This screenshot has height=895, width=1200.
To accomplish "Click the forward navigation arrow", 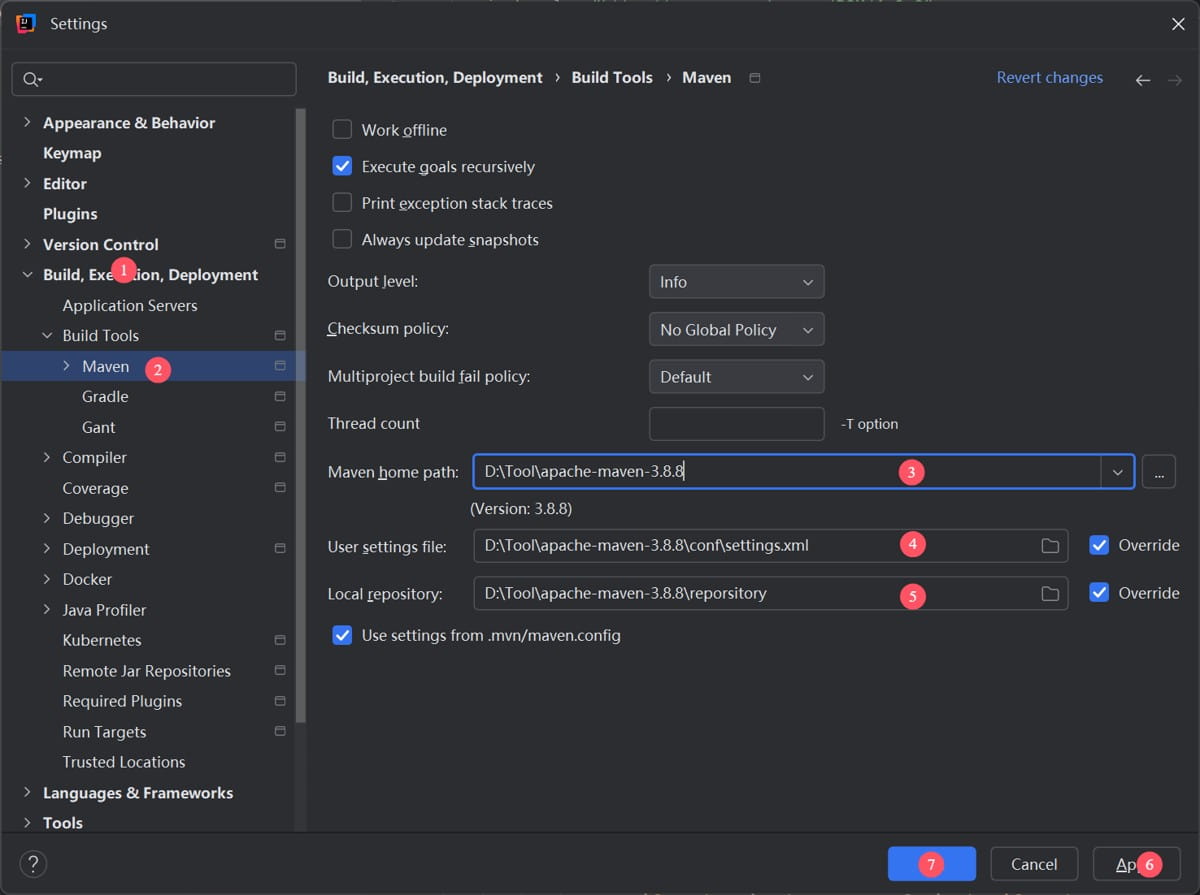I will point(1175,80).
